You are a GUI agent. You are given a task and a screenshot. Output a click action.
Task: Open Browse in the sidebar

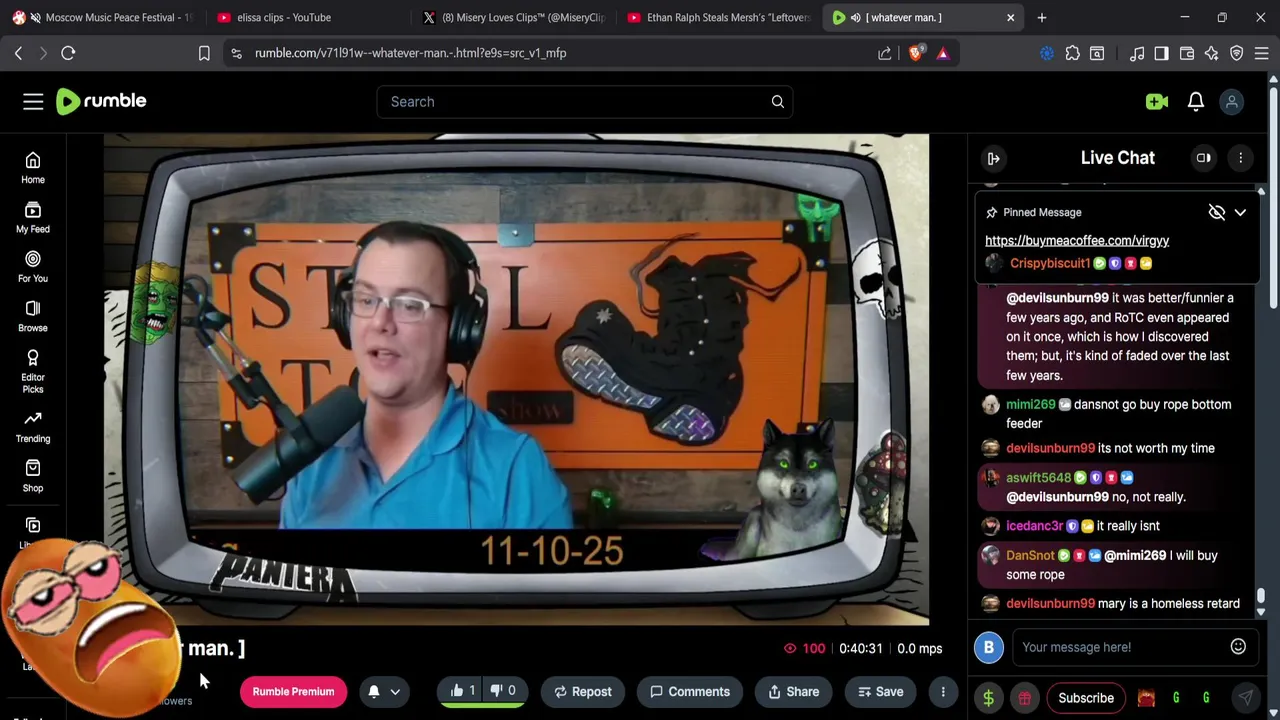[x=33, y=316]
